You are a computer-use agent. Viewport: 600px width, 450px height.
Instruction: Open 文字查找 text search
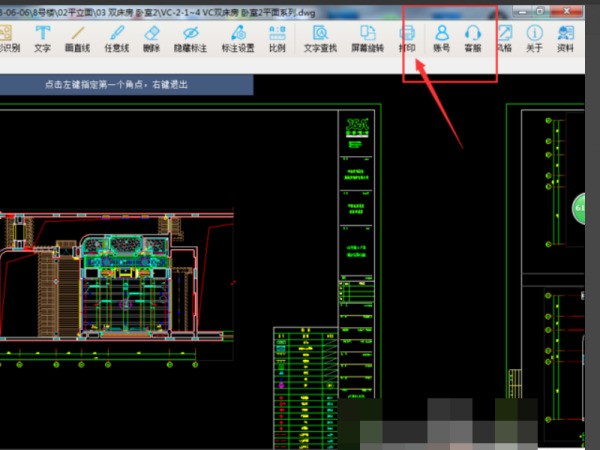click(x=320, y=38)
